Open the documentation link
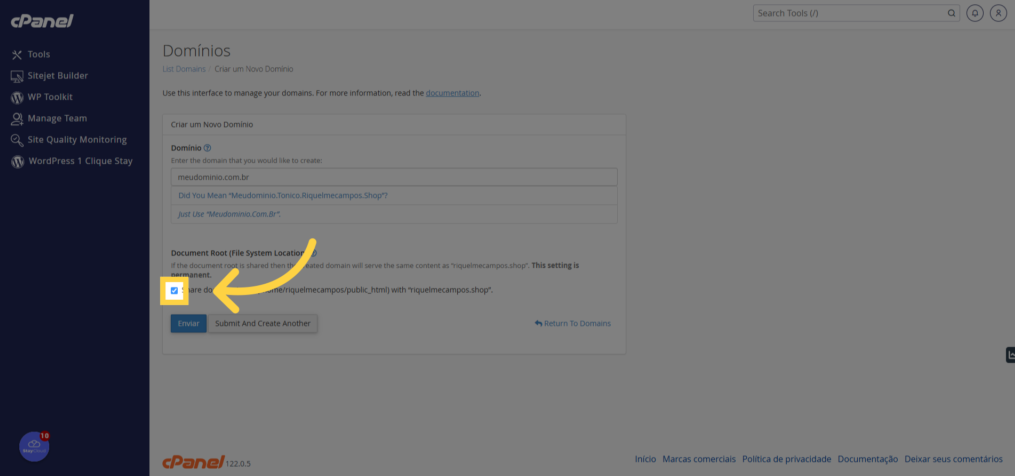This screenshot has width=1015, height=476. [x=452, y=93]
